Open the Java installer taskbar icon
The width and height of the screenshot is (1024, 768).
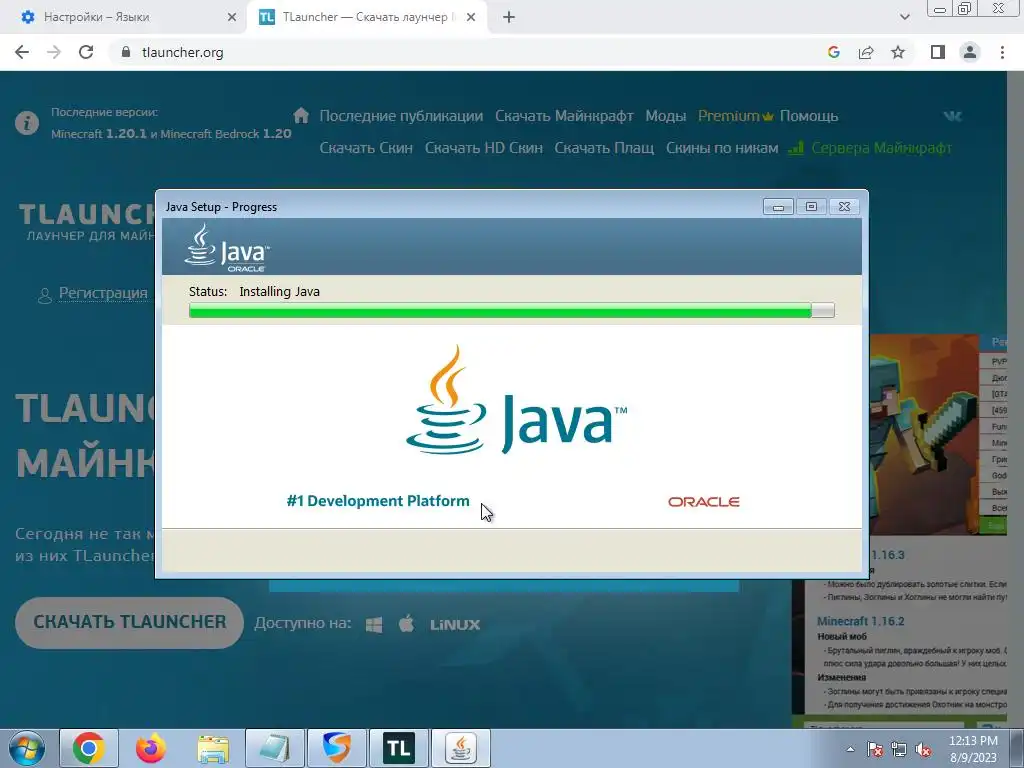point(460,748)
